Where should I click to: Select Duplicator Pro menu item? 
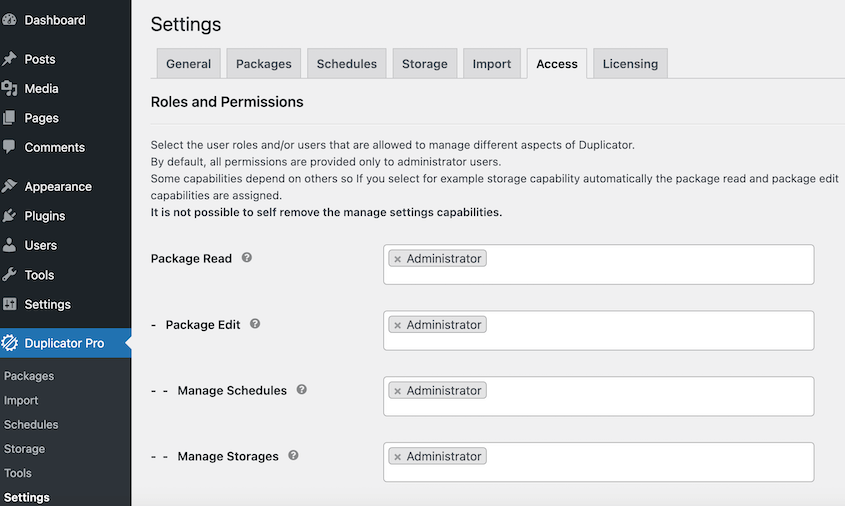[65, 343]
